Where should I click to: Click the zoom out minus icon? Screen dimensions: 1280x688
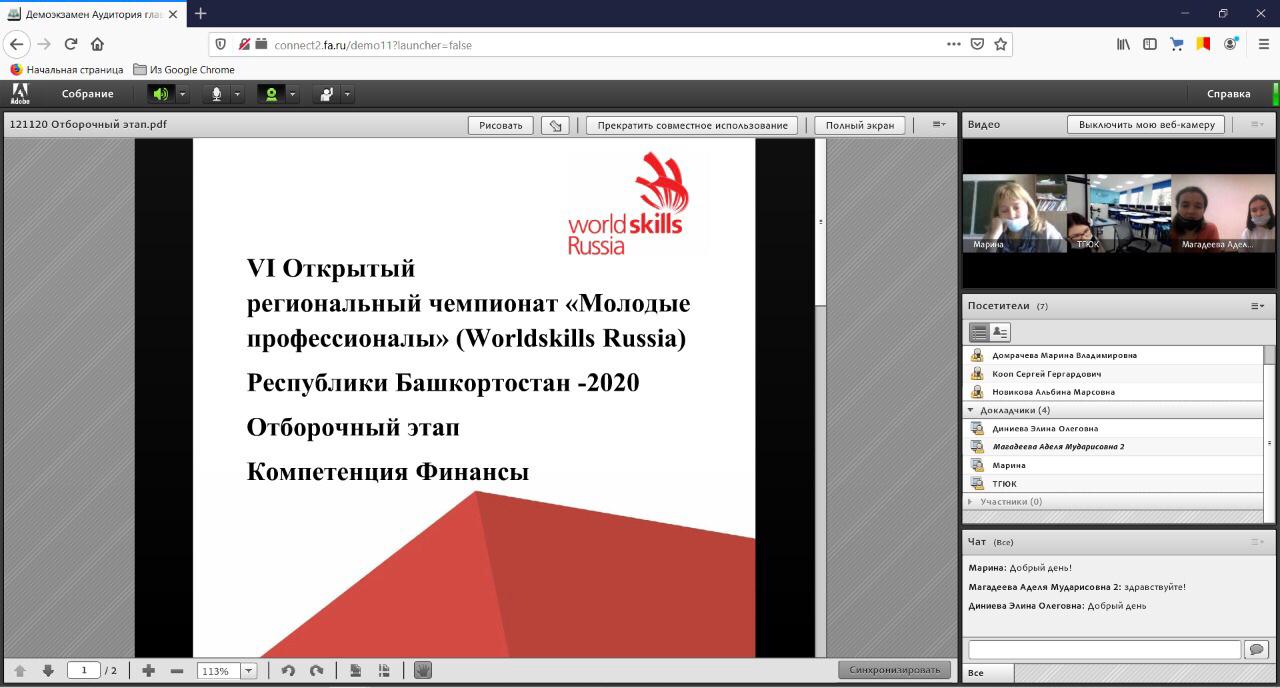coord(177,671)
